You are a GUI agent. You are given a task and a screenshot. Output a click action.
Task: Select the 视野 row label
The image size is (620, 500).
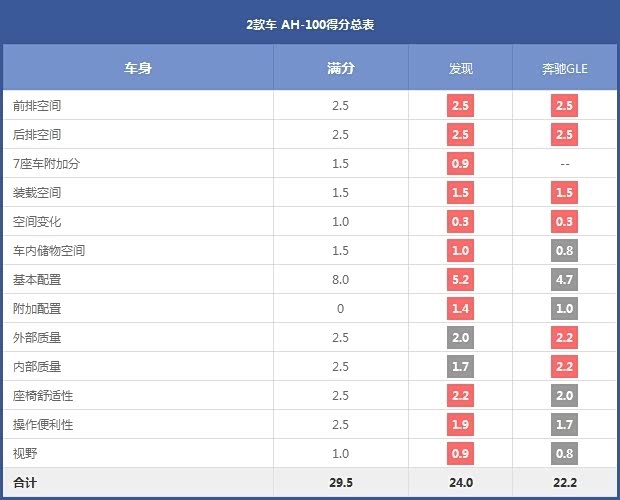(x=24, y=454)
